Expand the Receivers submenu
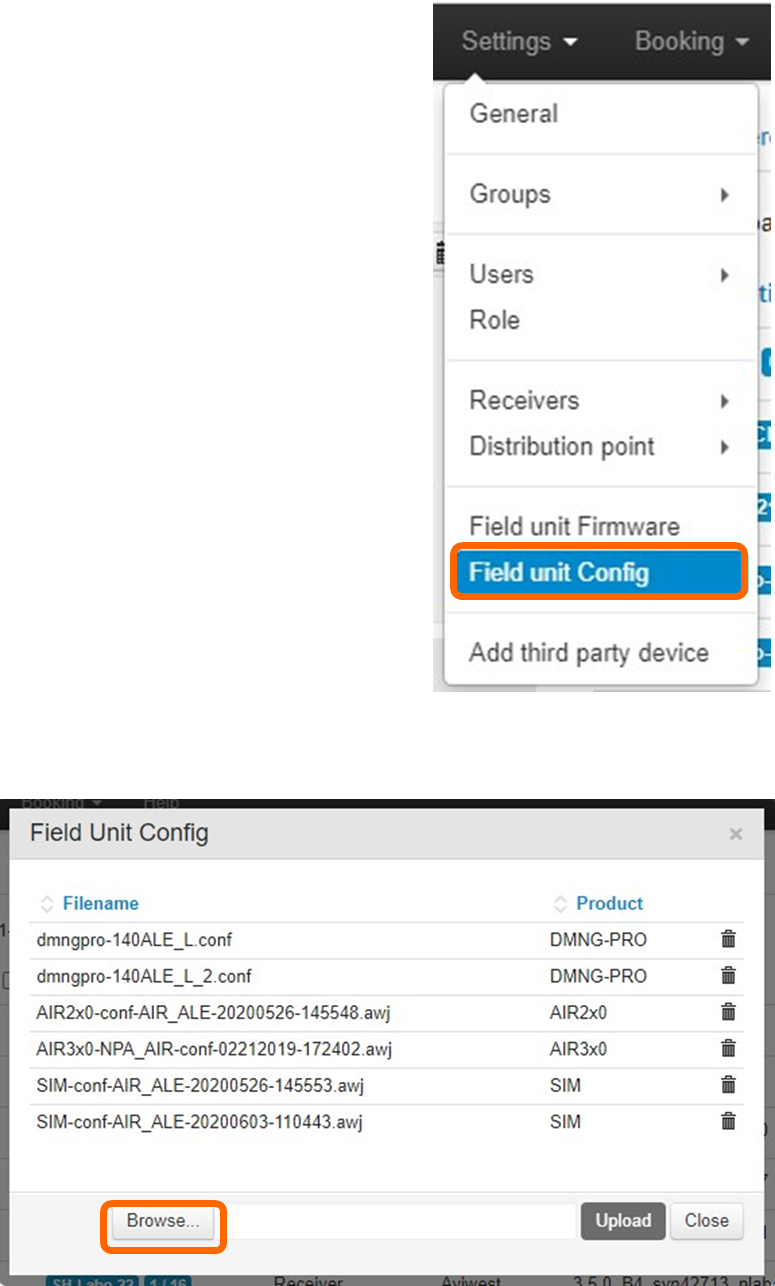This screenshot has width=775, height=1286. pos(600,400)
